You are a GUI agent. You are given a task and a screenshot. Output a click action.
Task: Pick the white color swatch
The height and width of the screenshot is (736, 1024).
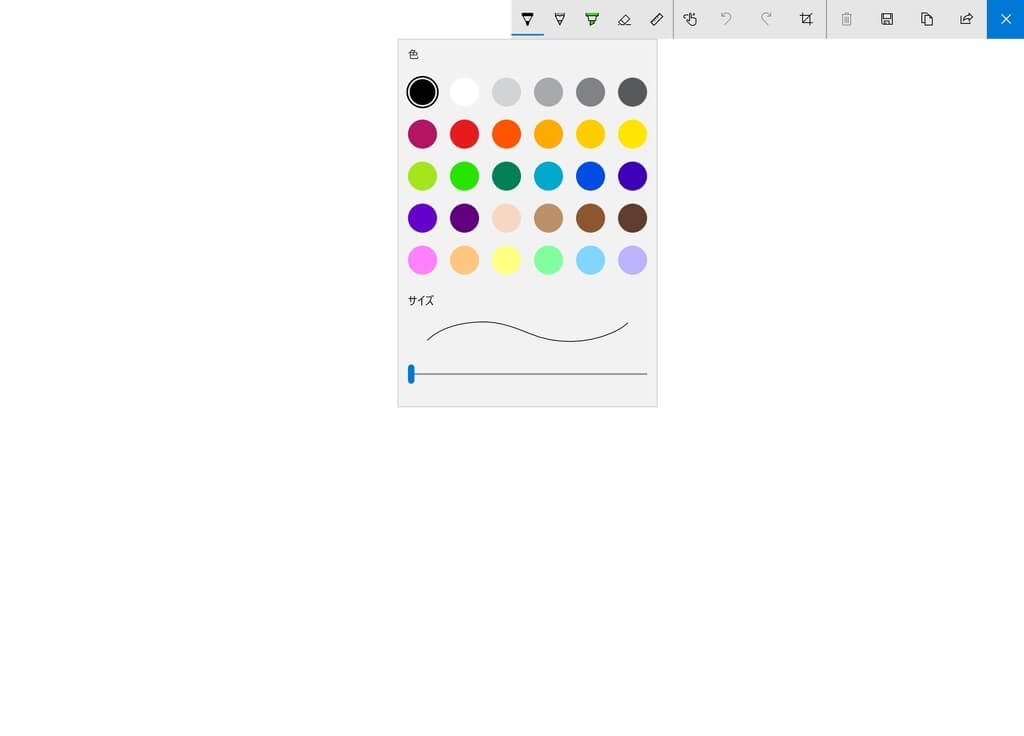click(x=464, y=92)
